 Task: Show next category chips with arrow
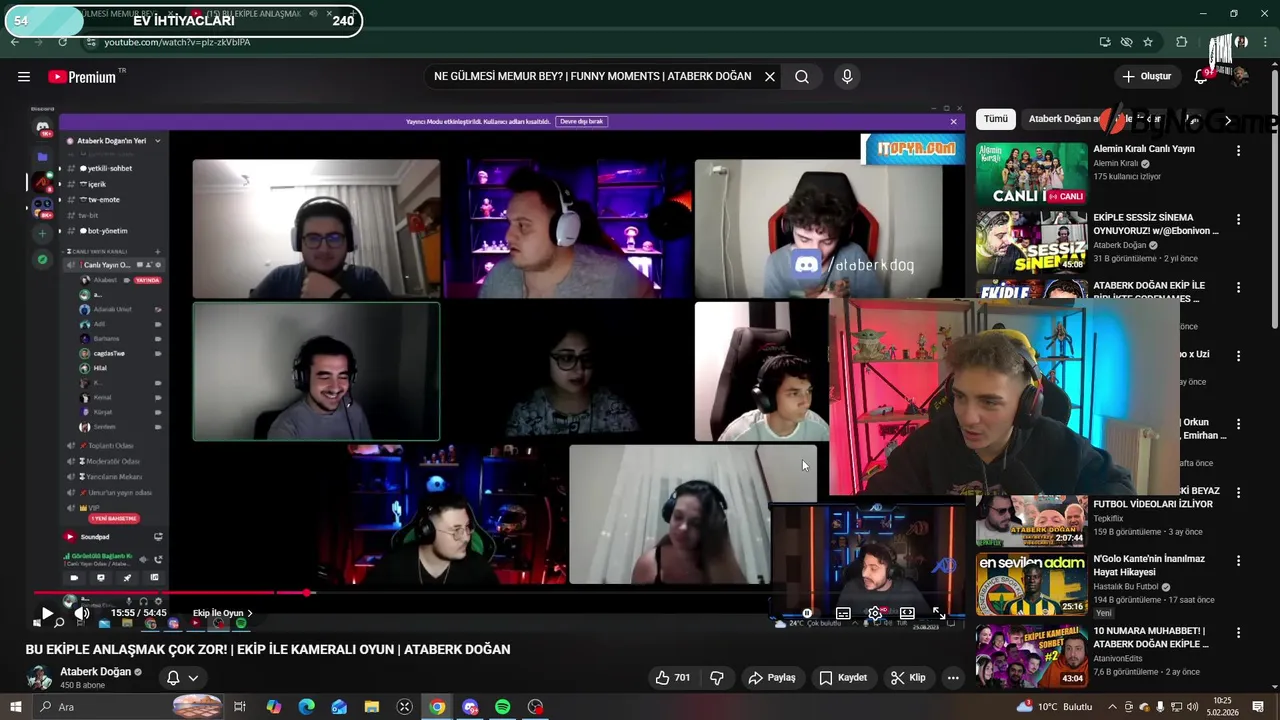(x=1228, y=119)
